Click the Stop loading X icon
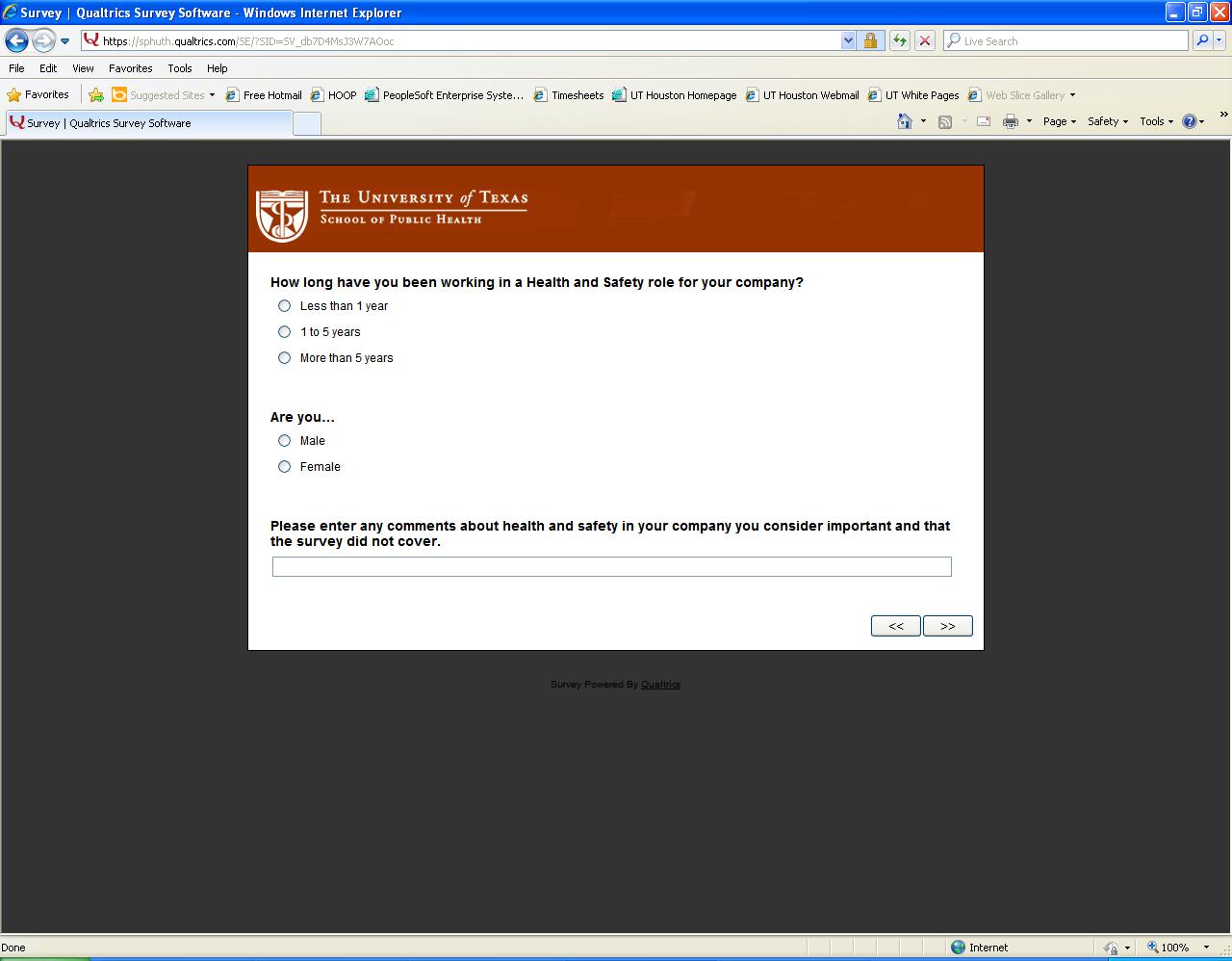1232x961 pixels. pos(924,40)
